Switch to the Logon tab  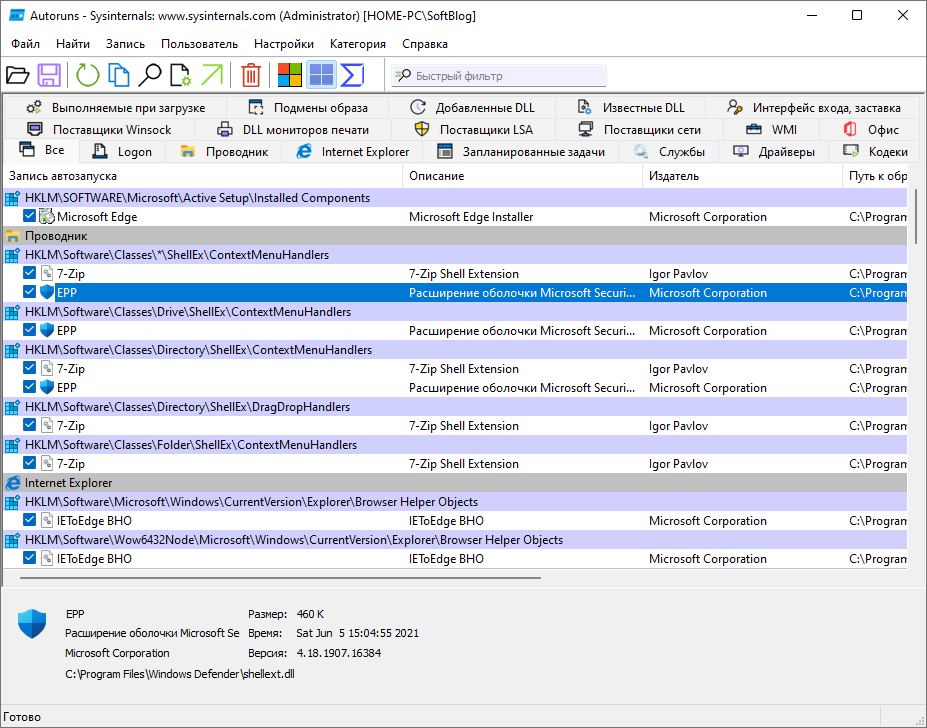click(x=122, y=152)
